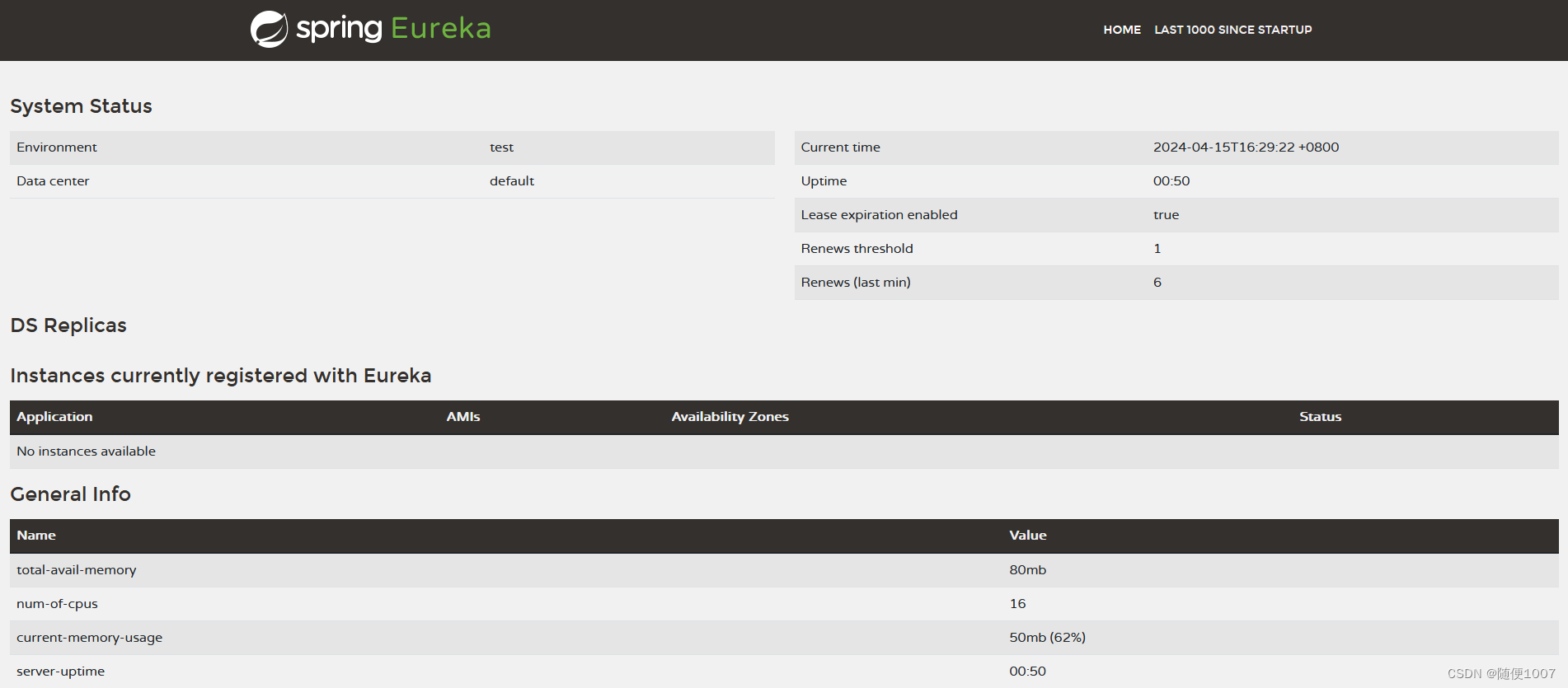Select the Renews last min value 6
Viewport: 1568px width, 688px height.
(x=1157, y=283)
